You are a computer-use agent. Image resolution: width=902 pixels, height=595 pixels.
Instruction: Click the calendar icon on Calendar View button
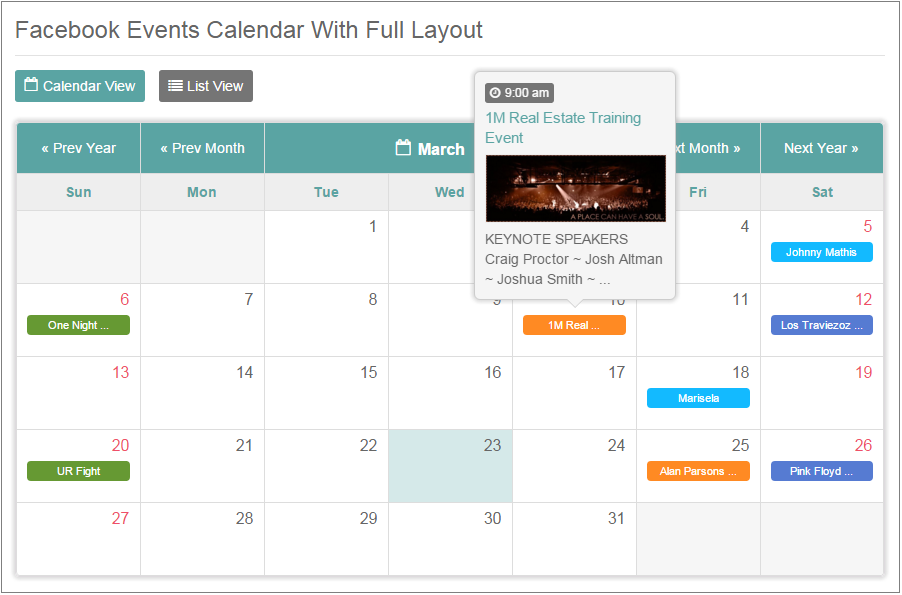pos(31,85)
